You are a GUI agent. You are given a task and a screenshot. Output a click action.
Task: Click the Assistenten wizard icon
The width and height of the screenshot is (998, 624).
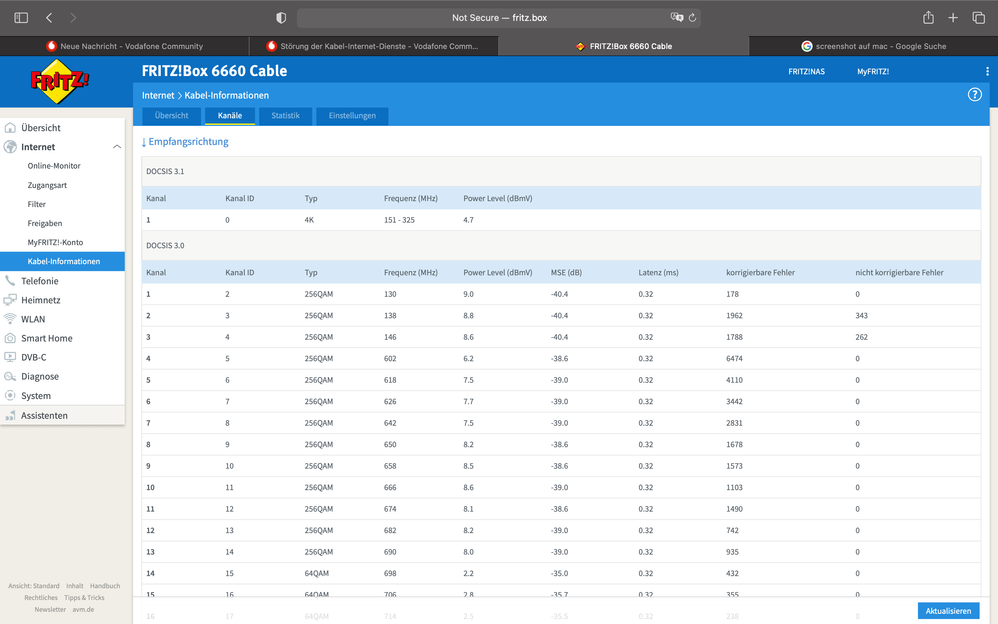coord(10,415)
